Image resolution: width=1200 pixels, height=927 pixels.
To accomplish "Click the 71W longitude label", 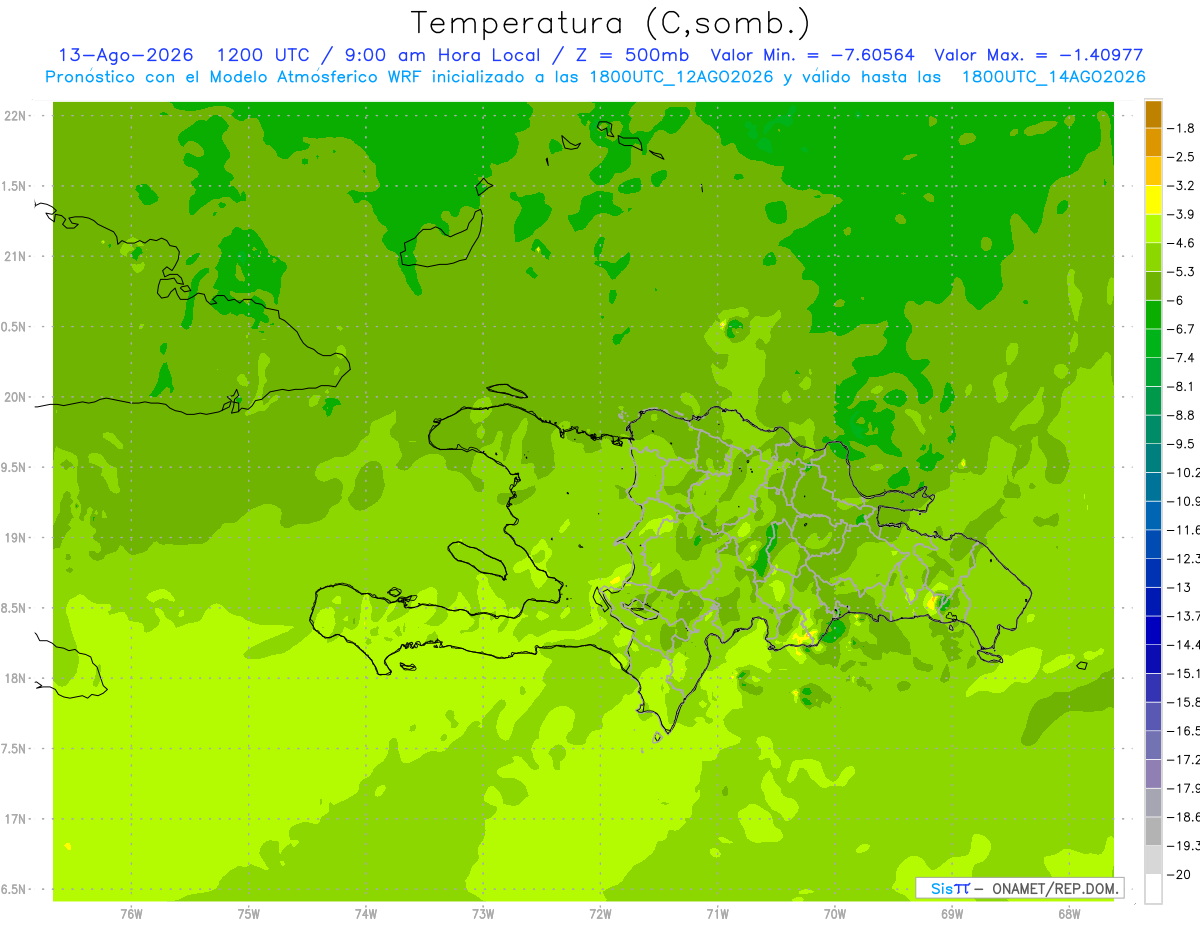I will tap(717, 914).
